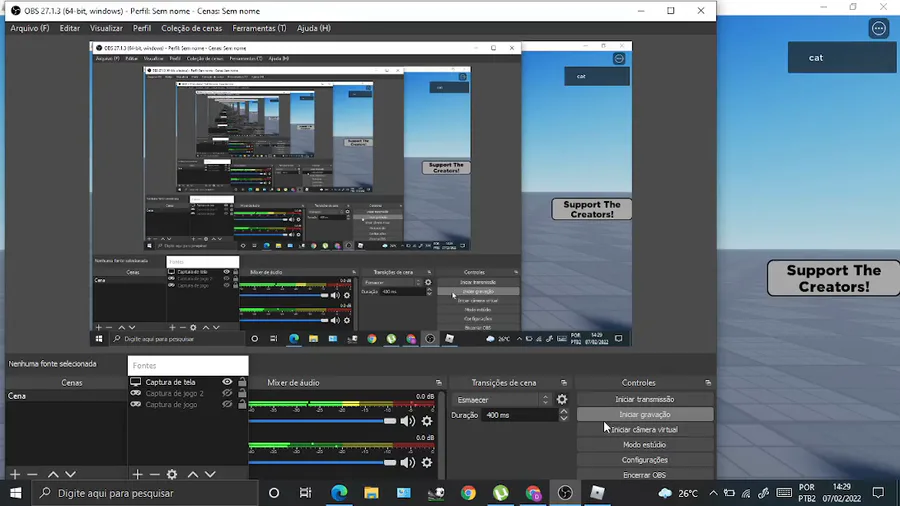The image size is (900, 506).
Task: Select the Captura de jogo 2 source
Action: click(x=174, y=394)
